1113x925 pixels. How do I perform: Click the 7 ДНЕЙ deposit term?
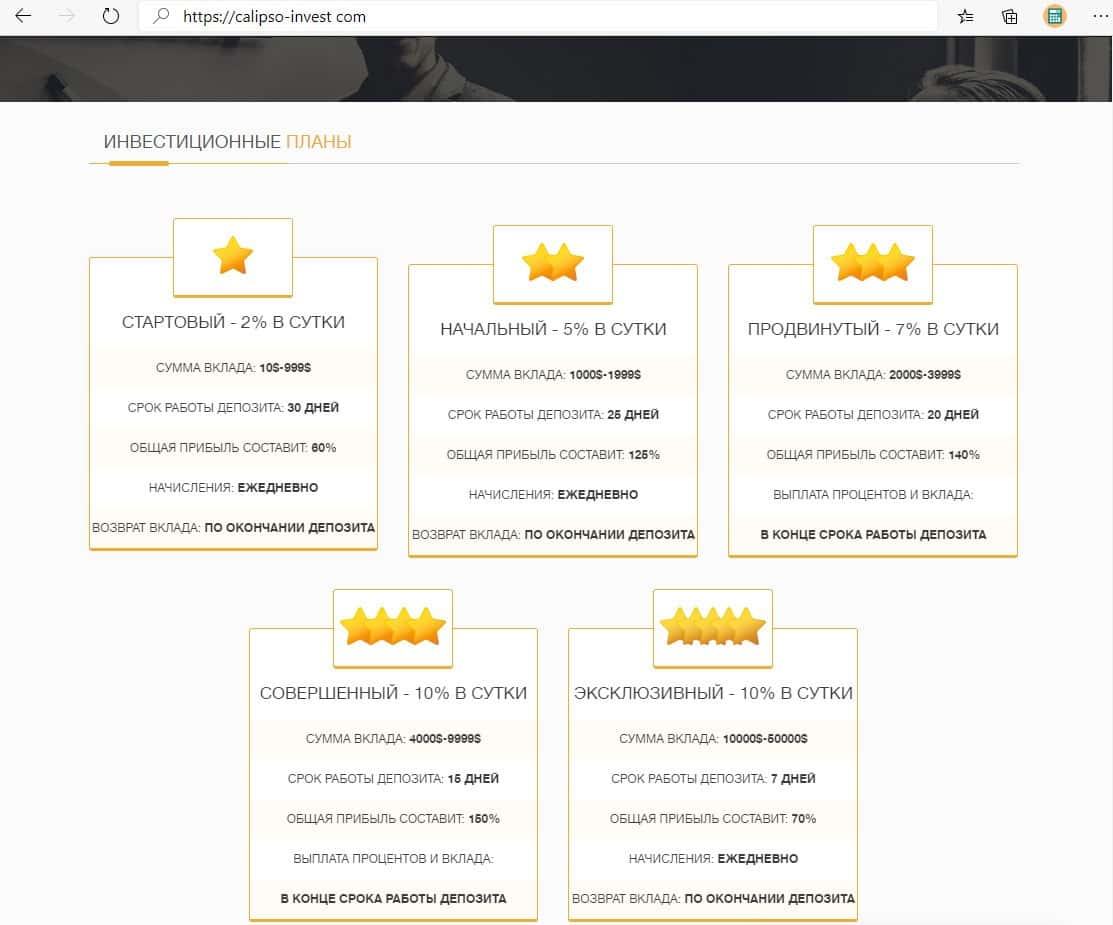[793, 779]
